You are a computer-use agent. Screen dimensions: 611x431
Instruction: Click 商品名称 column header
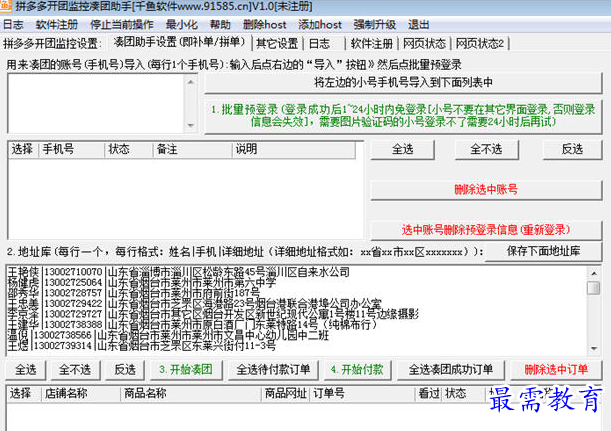point(191,394)
